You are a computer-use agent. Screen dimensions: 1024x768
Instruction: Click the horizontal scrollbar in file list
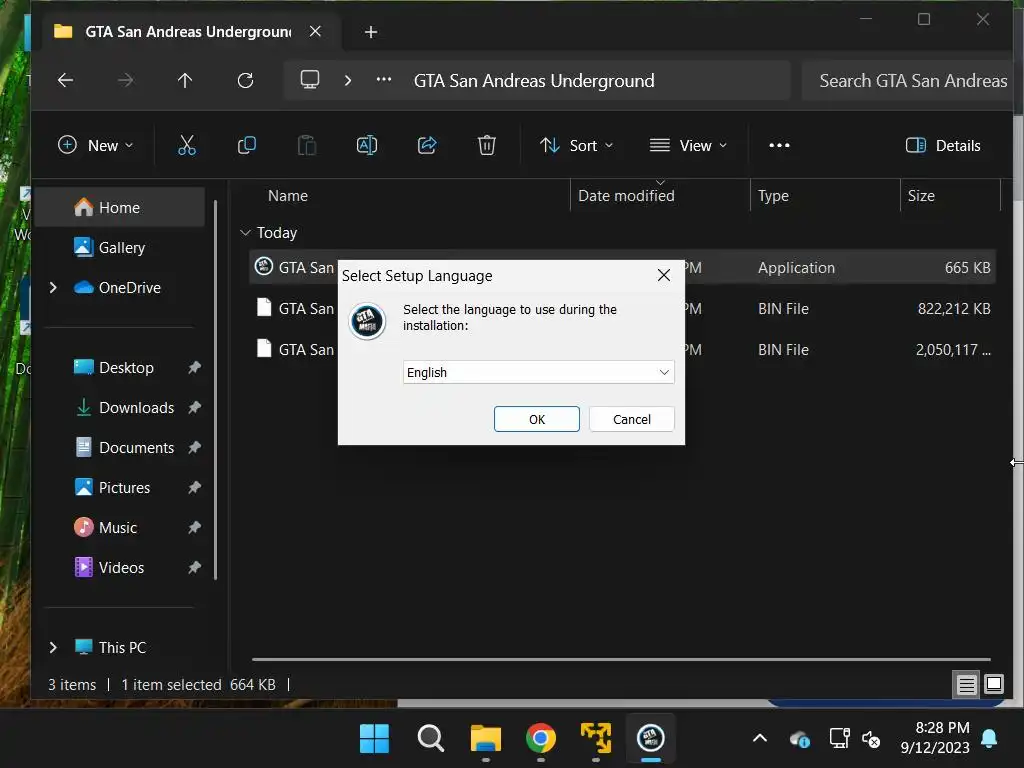621,660
